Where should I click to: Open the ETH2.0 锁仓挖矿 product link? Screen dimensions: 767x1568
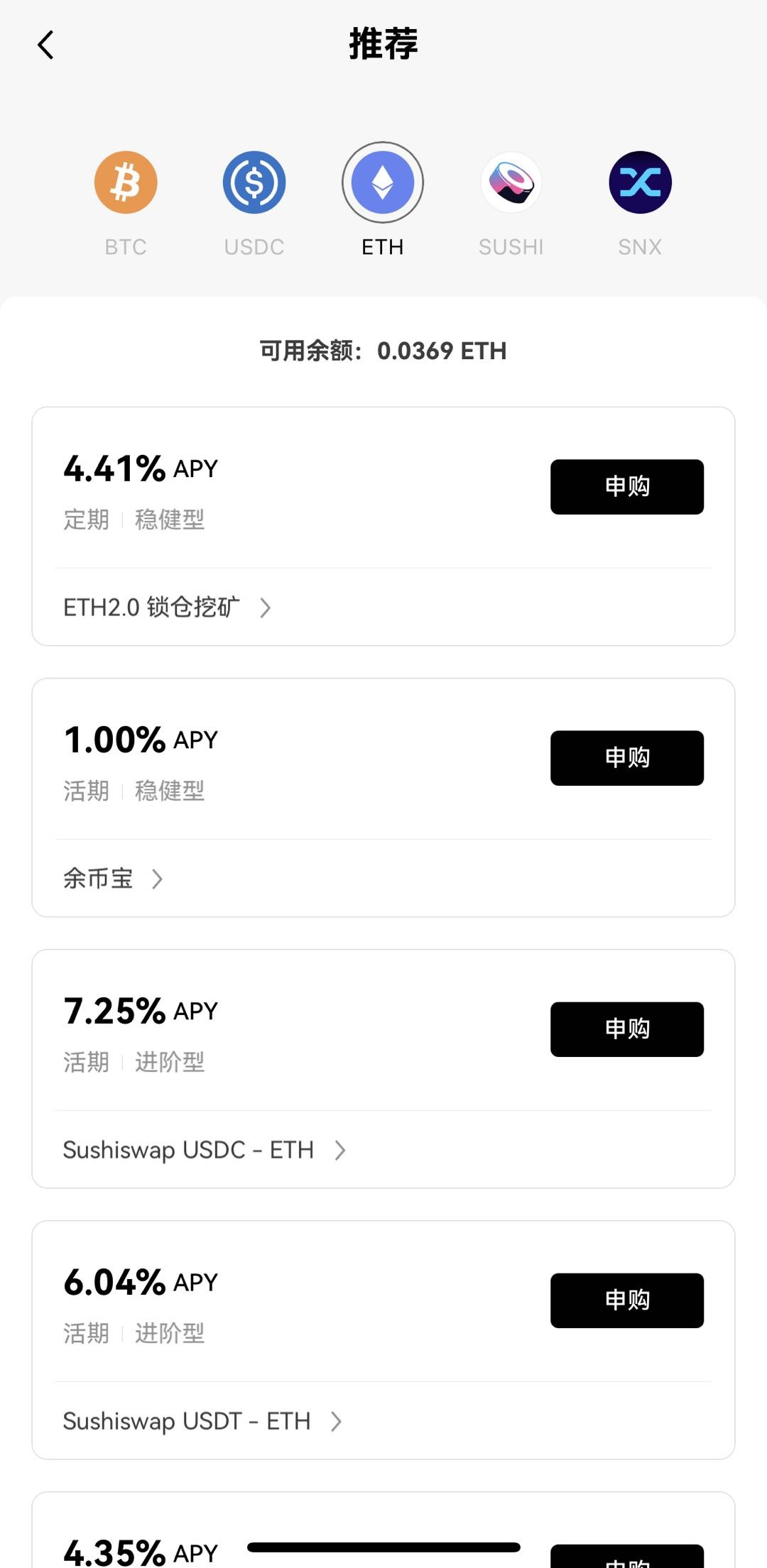[152, 608]
